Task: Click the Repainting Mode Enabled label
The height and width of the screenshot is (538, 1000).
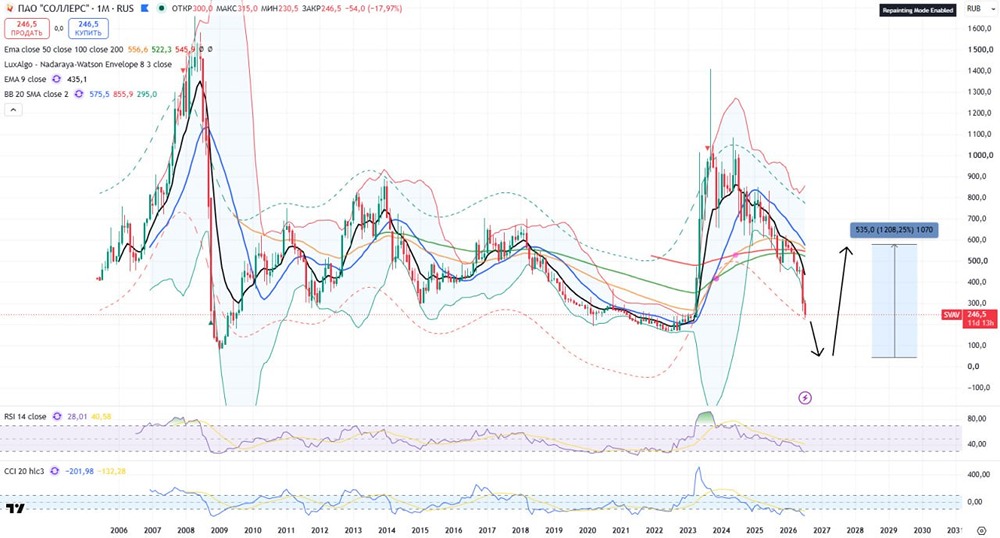Action: click(x=918, y=10)
